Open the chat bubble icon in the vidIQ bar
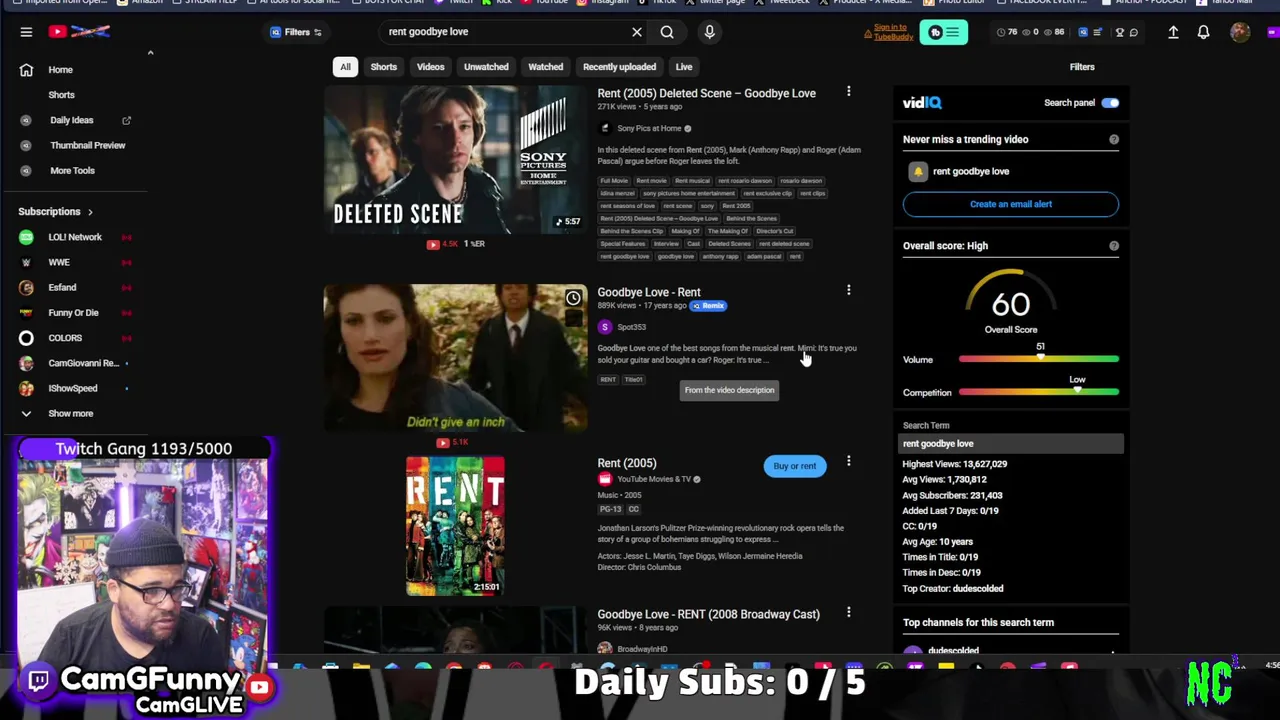1280x720 pixels. [x=1133, y=32]
